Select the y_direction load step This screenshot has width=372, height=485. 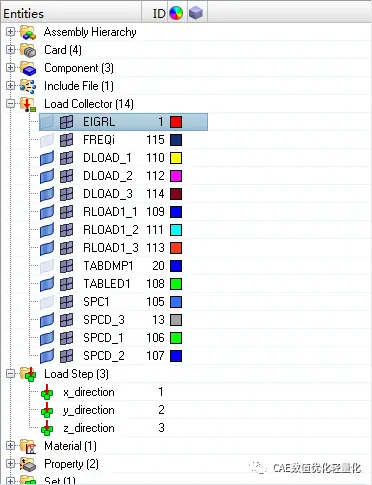tap(89, 410)
